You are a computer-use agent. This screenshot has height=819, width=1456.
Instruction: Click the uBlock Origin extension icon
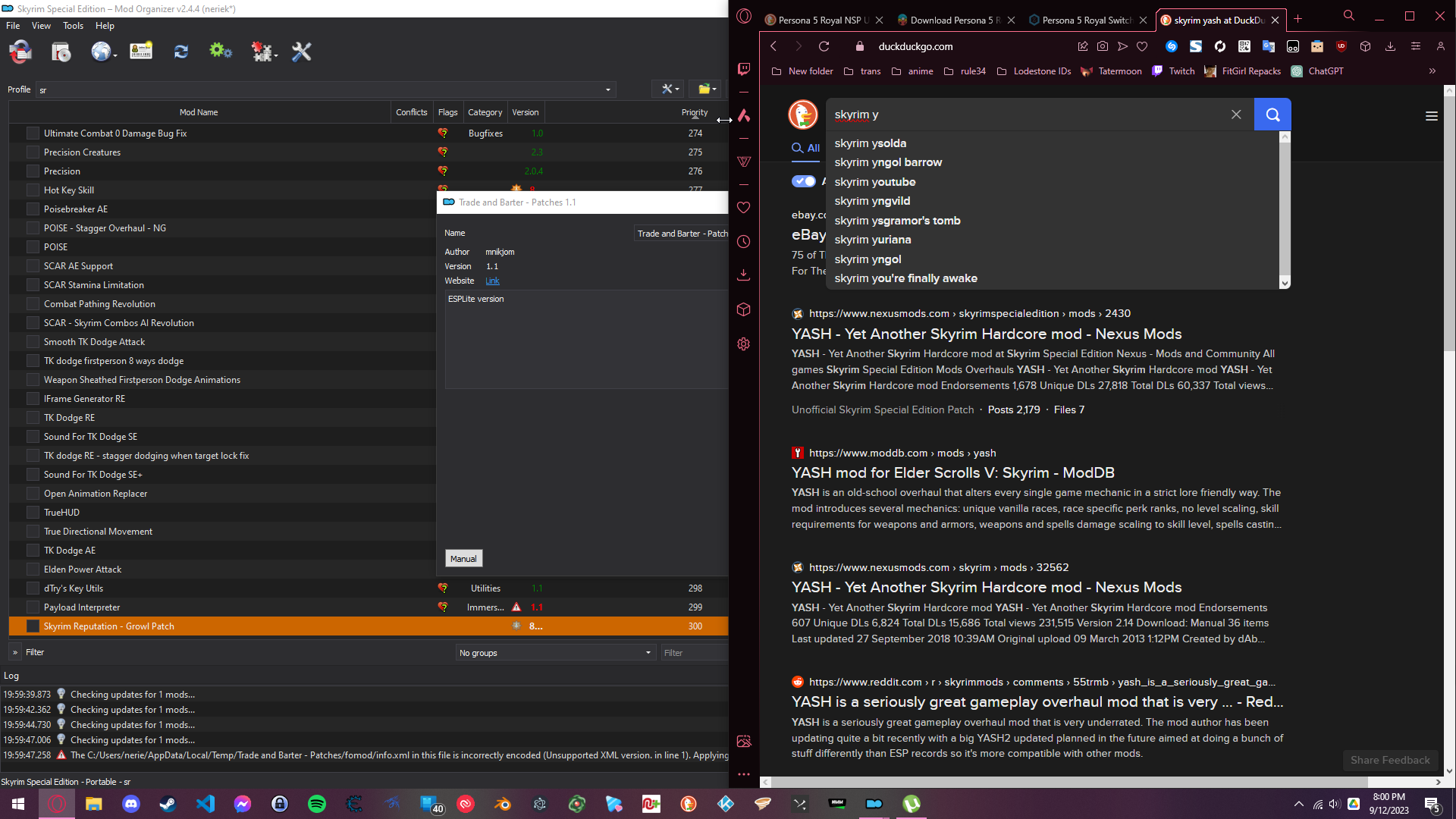pos(1341,46)
